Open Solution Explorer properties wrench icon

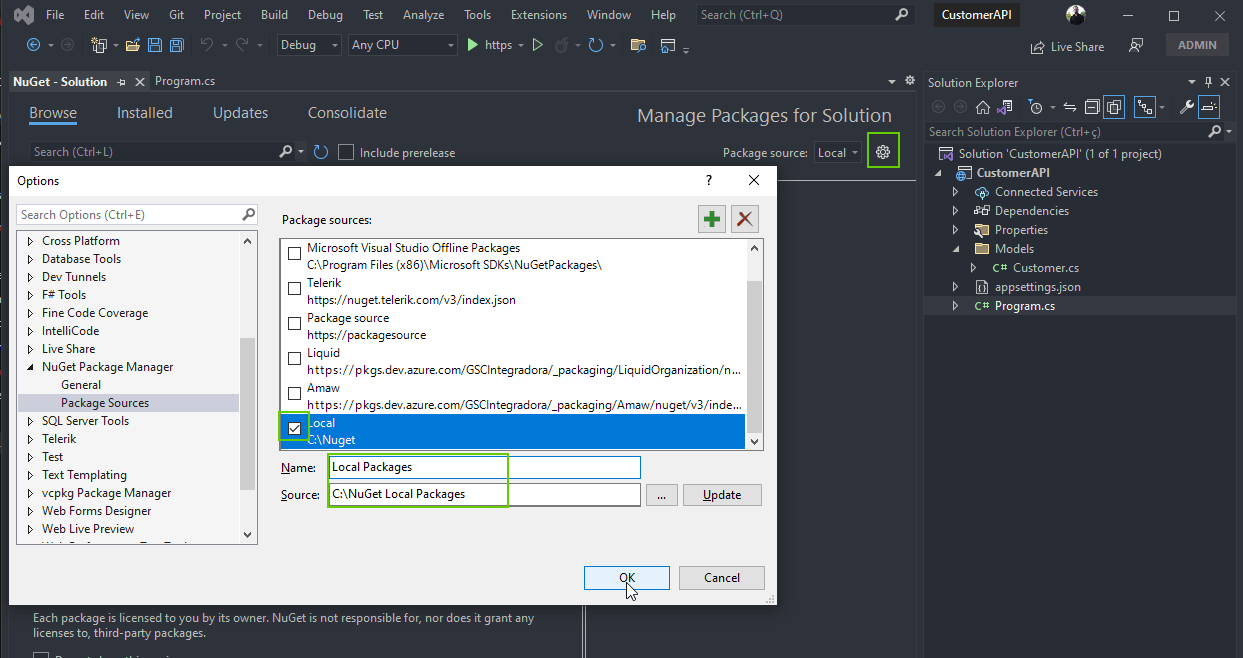(1187, 107)
